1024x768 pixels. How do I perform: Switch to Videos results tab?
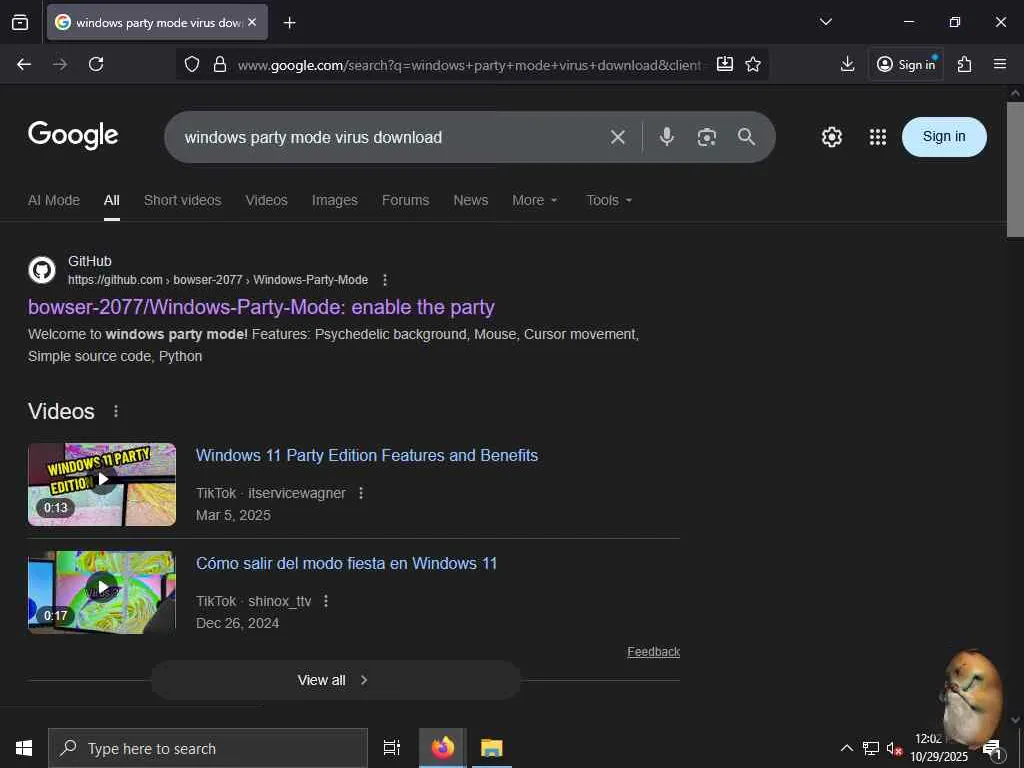[266, 200]
